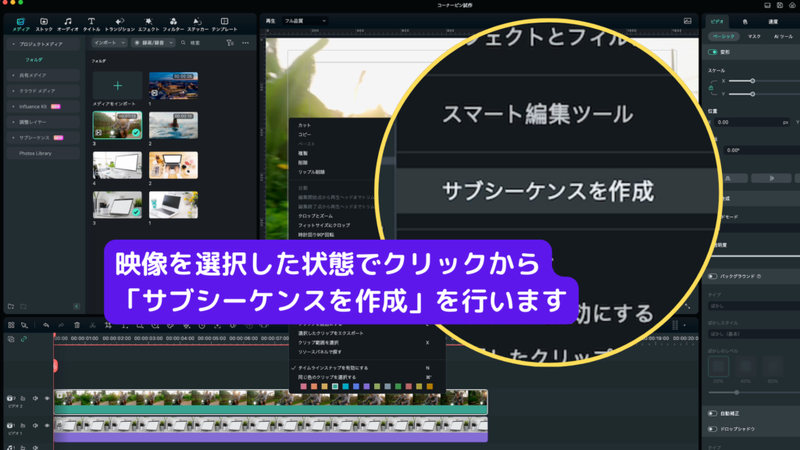The width and height of the screenshot is (800, 450).
Task: Lock the ビデオ 1 track
Action: pyautogui.click(x=23, y=425)
